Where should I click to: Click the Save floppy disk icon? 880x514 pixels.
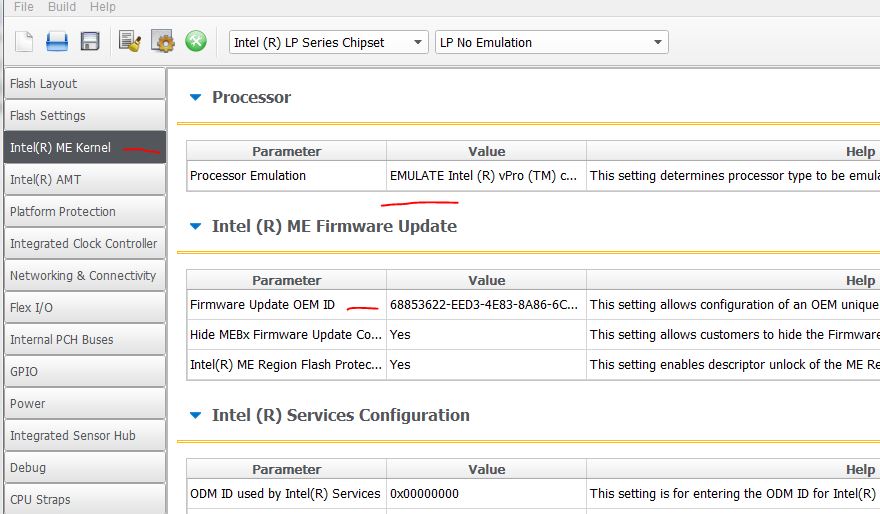click(90, 41)
